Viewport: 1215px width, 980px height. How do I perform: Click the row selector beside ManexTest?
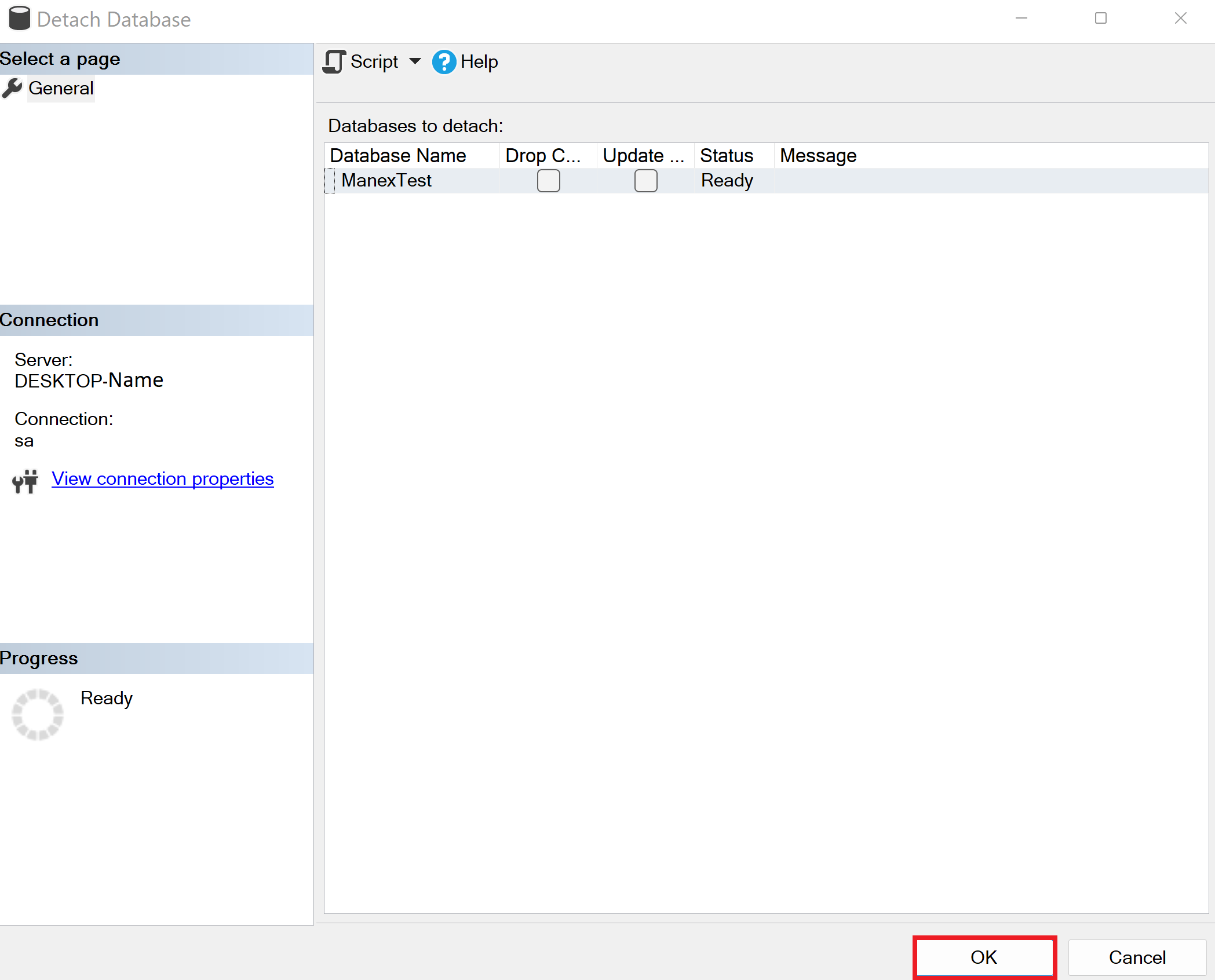(330, 181)
